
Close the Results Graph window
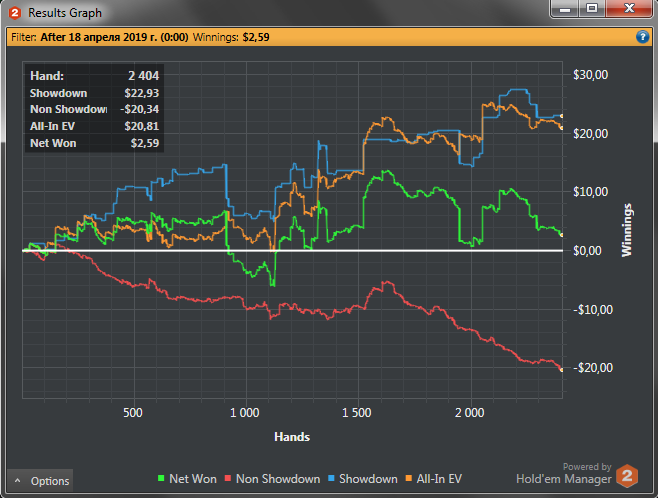coord(629,8)
